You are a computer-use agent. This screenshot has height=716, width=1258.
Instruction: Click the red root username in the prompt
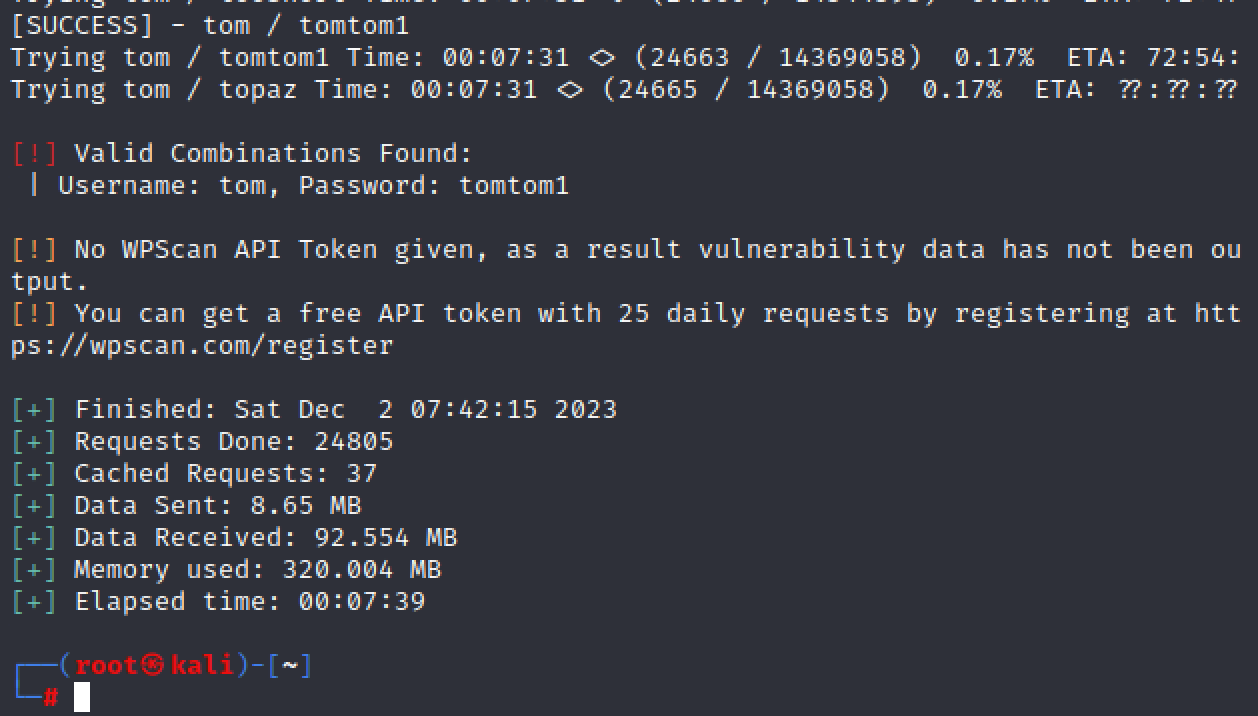pyautogui.click(x=107, y=665)
